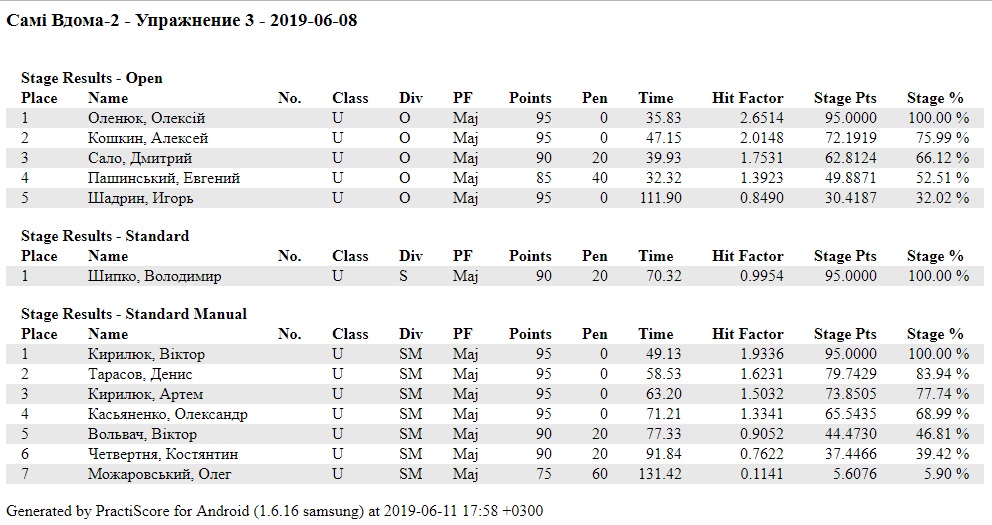Viewport: 992px width, 525px height.
Task: Click the Generated by PractiScore footer text
Action: (275, 511)
